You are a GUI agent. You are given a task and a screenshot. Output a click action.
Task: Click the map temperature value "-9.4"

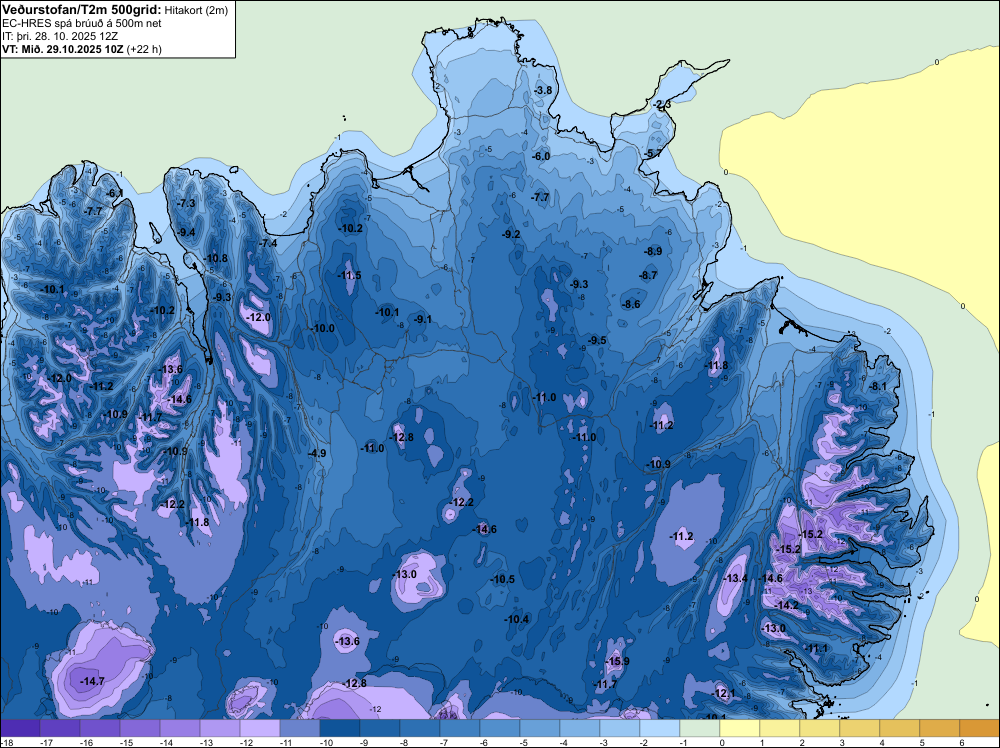pos(186,233)
